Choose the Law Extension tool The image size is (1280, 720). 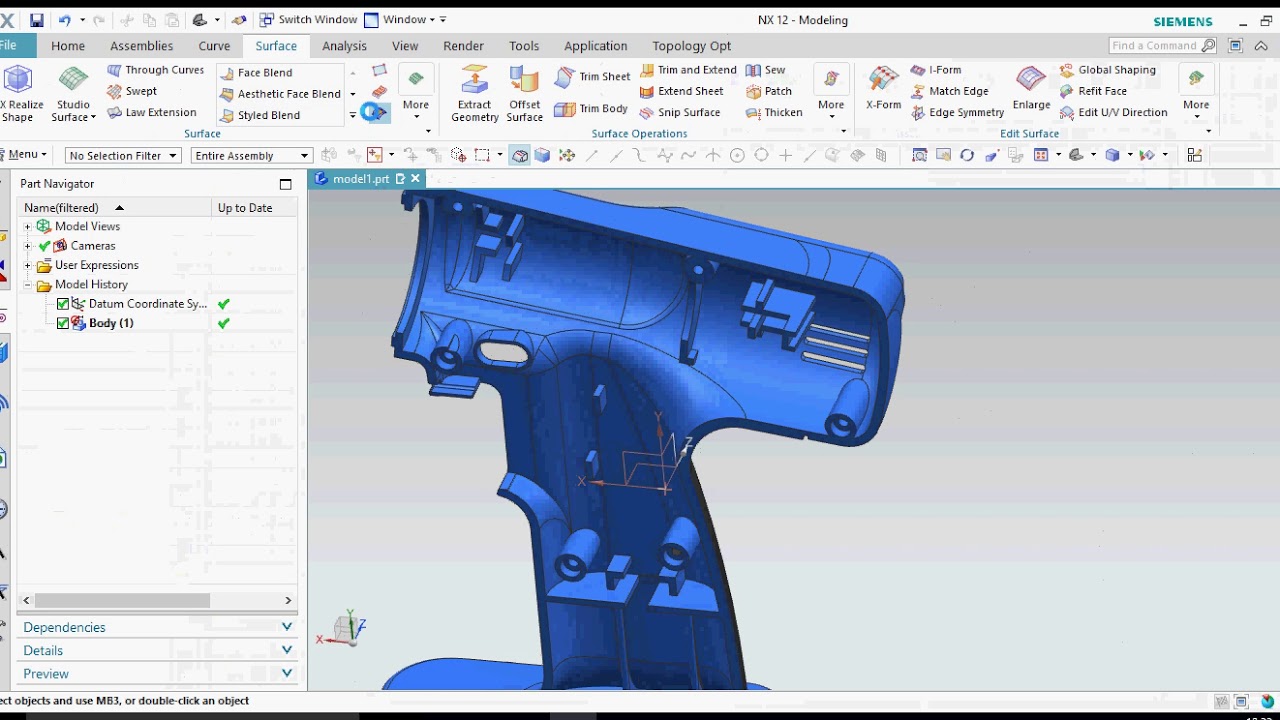coord(152,112)
